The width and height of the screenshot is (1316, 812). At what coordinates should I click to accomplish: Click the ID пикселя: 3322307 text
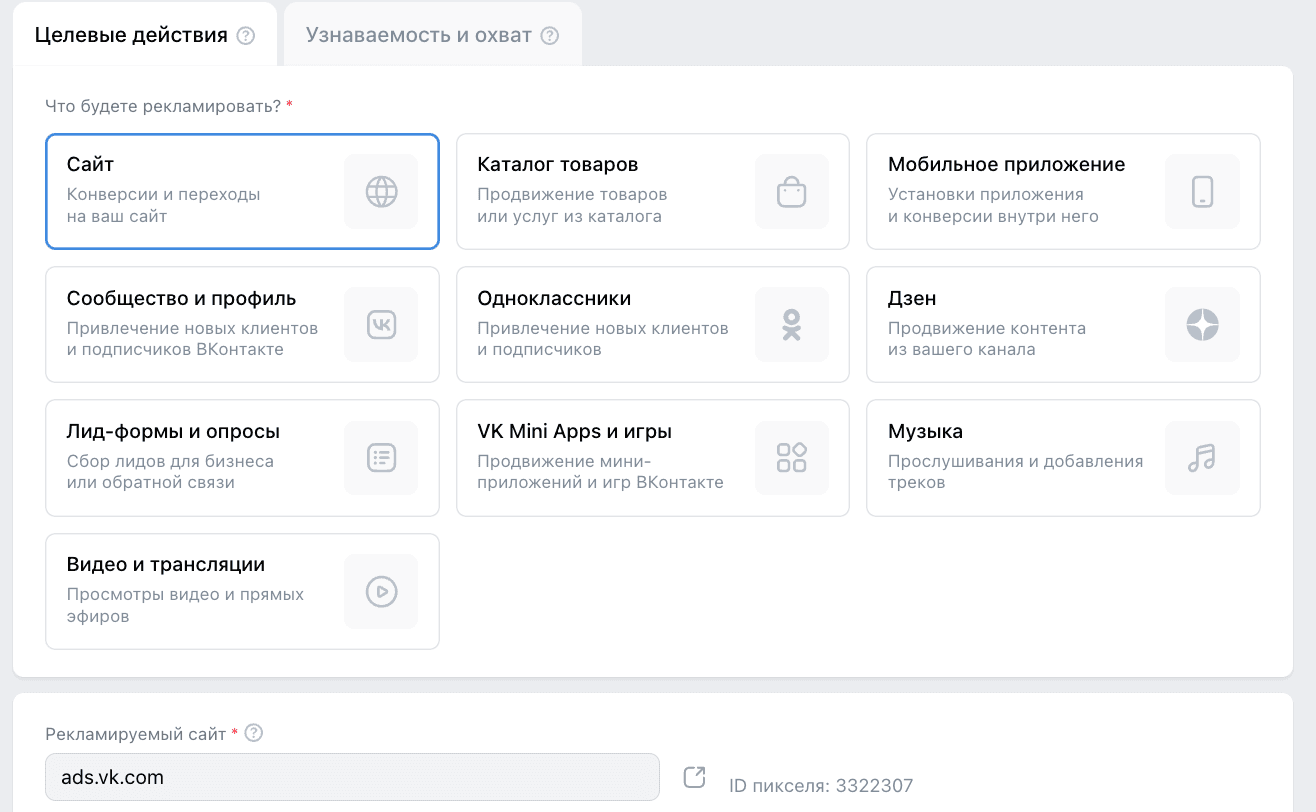821,786
